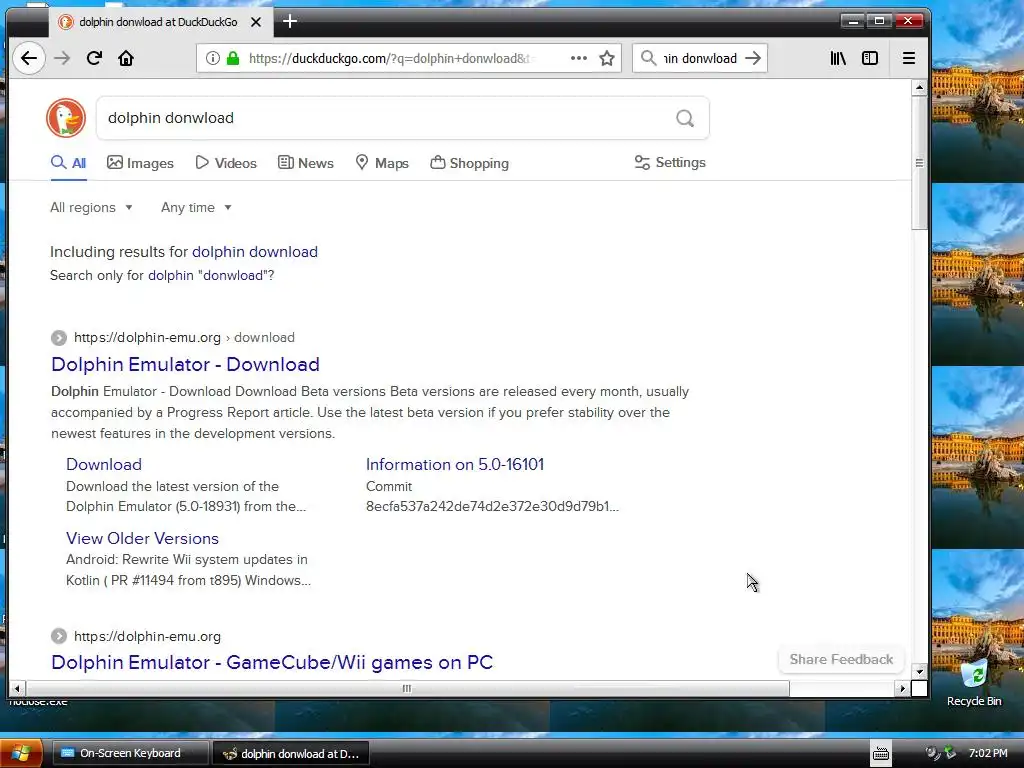Open the Recycle Bin on desktop
Screen dimensions: 1024x768
click(974, 682)
